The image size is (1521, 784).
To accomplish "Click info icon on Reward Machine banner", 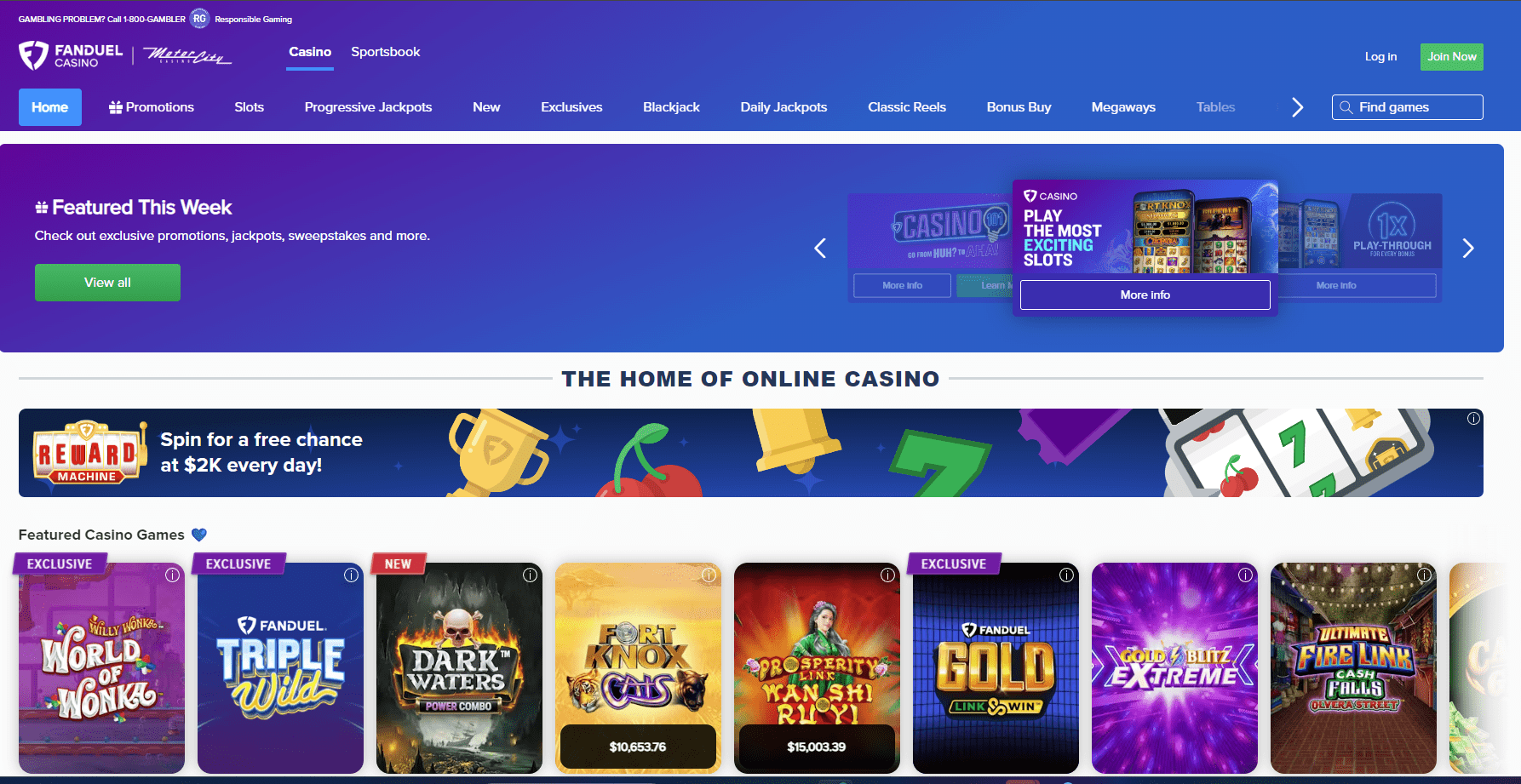I will click(x=1473, y=419).
